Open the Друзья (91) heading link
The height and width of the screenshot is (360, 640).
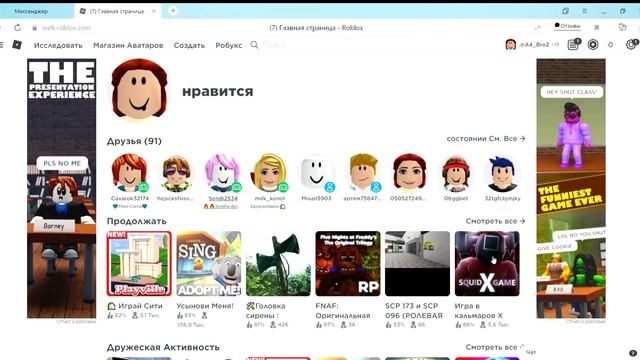pyautogui.click(x=134, y=141)
